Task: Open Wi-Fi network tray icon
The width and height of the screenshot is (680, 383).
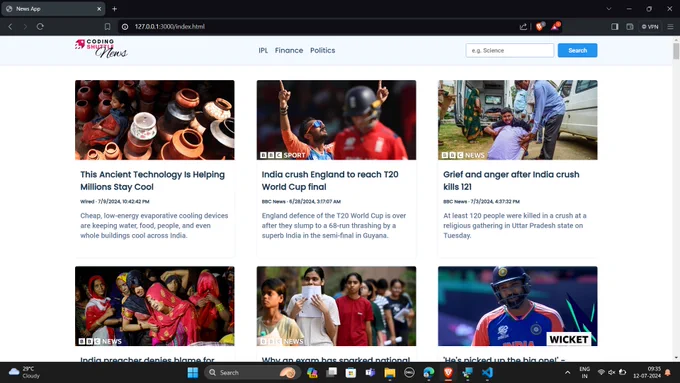Action: click(x=601, y=373)
